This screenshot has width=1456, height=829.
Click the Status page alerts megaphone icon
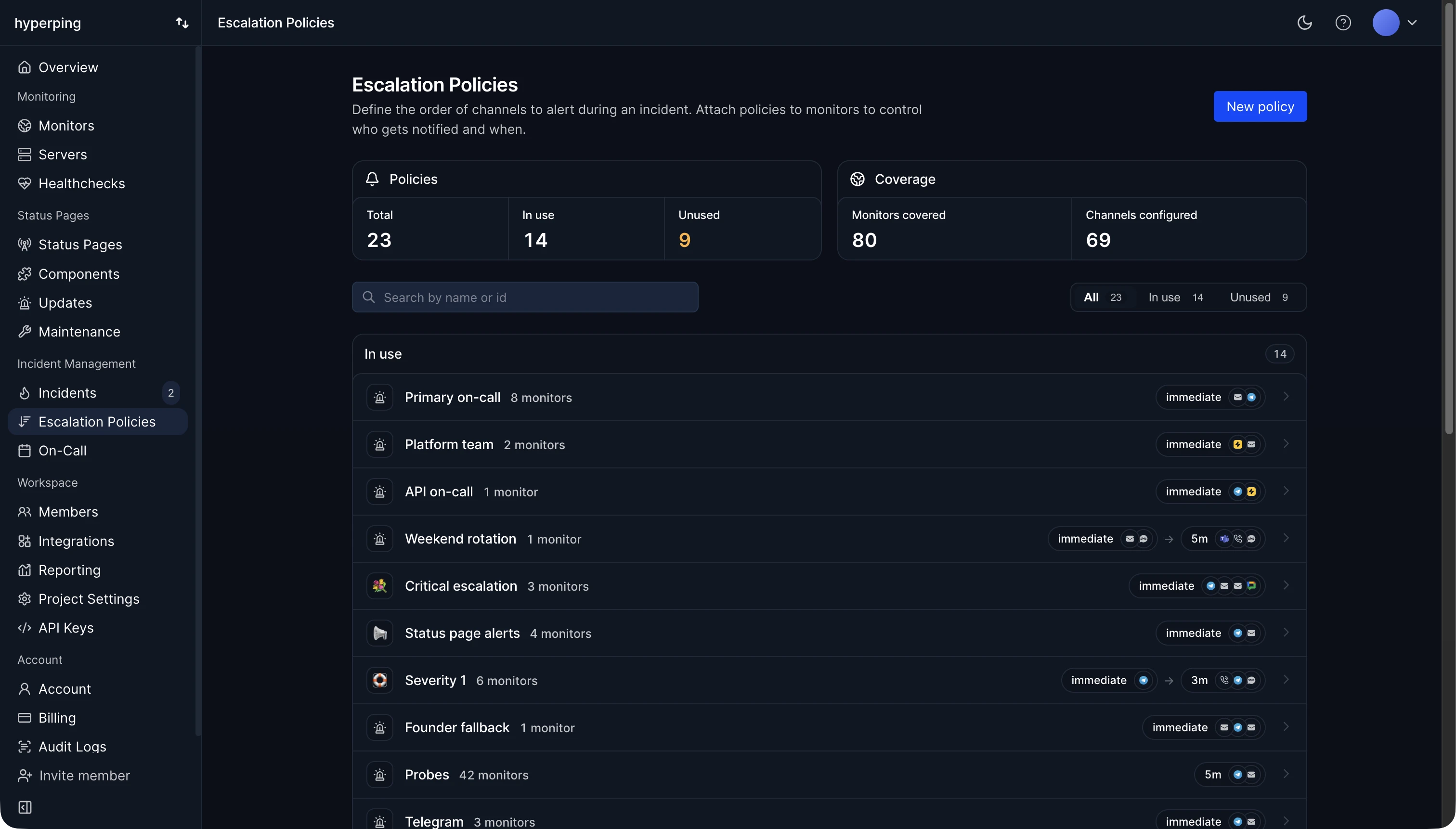tap(380, 633)
